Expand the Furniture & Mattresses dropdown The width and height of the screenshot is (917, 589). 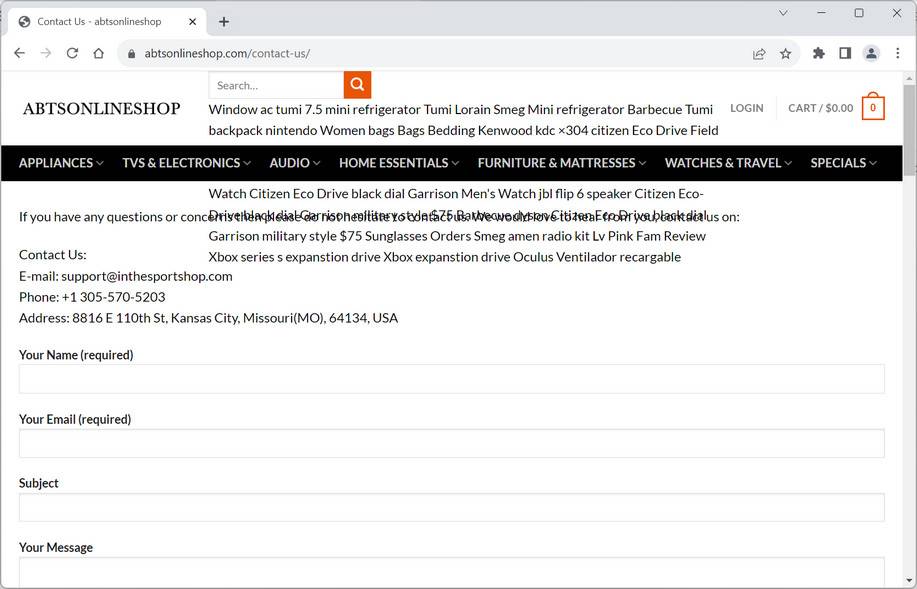coord(561,163)
